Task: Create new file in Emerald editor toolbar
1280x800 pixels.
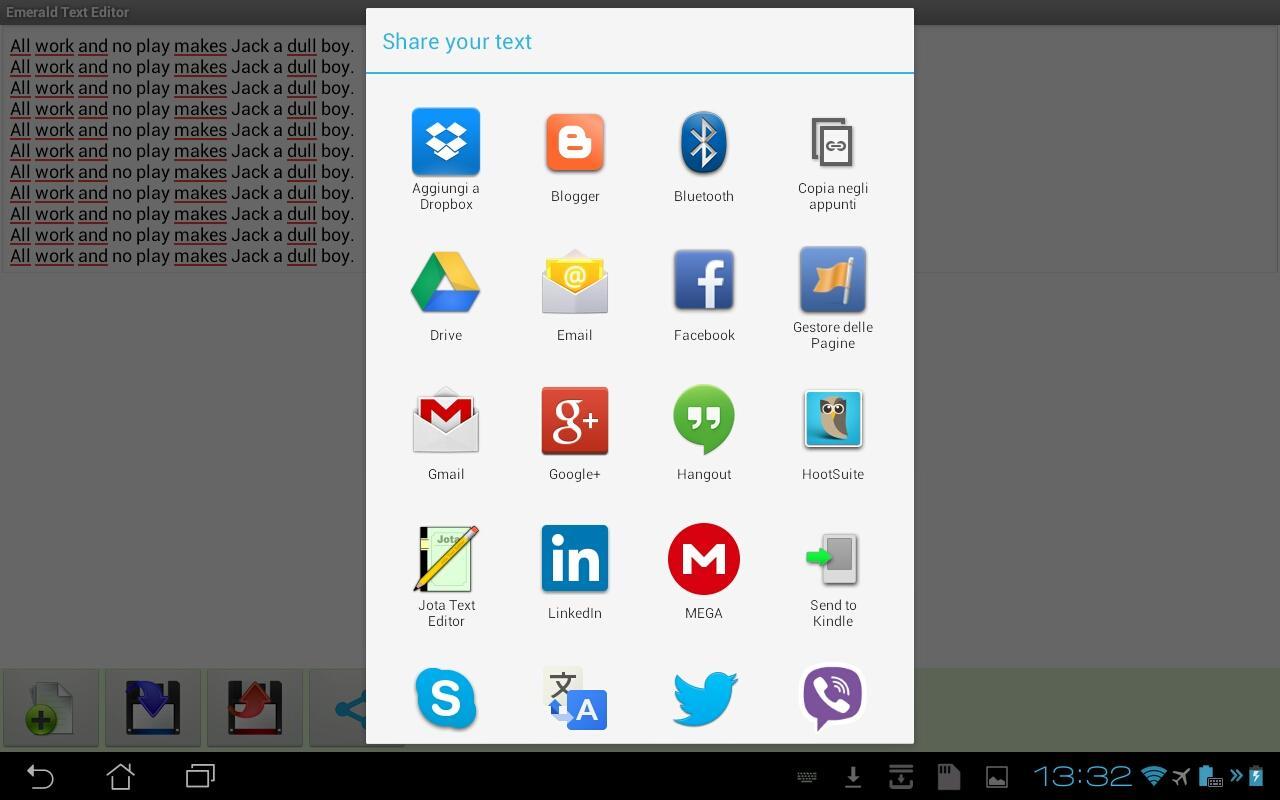Action: (x=51, y=708)
